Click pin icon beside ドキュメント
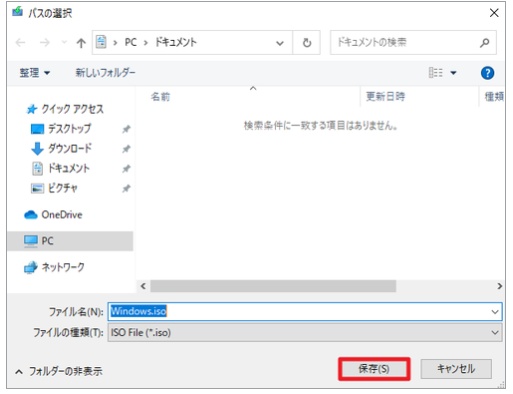The width and height of the screenshot is (513, 394). (x=126, y=169)
